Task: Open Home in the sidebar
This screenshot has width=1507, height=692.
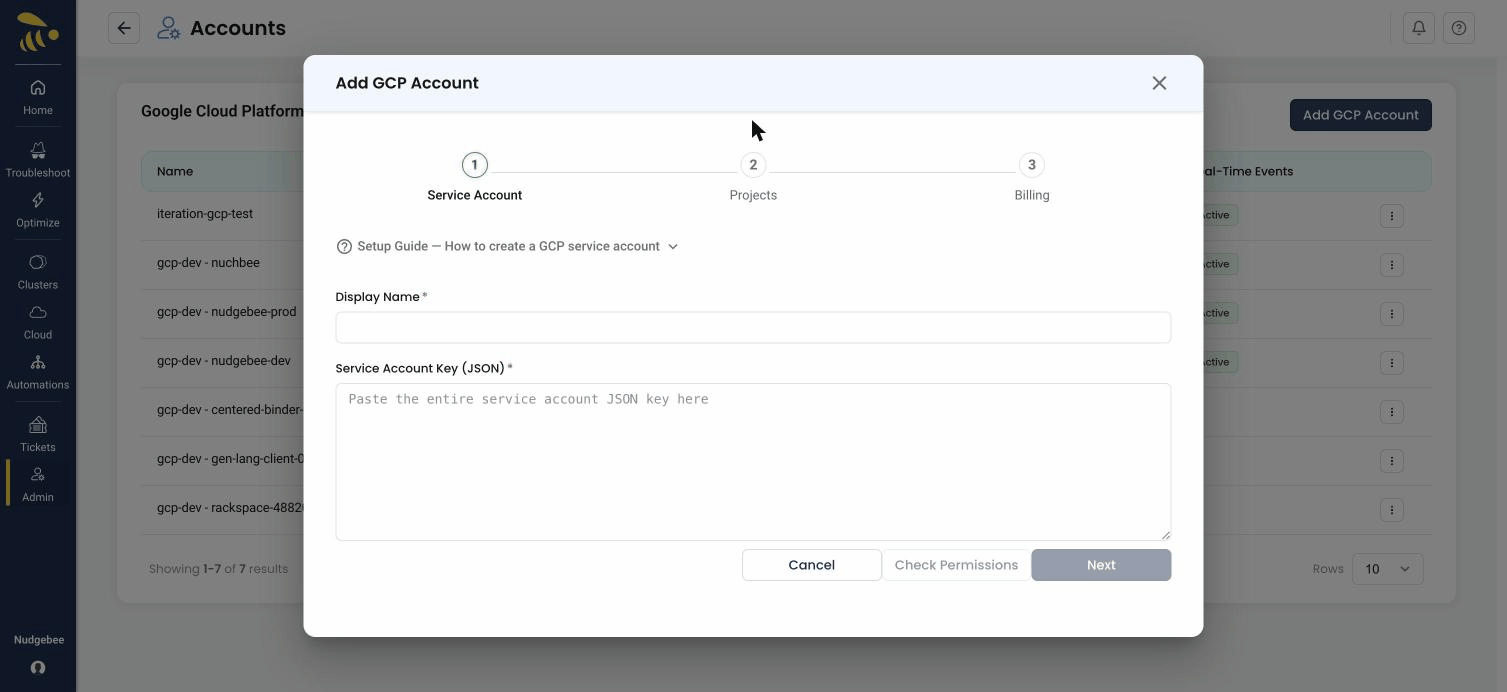Action: [38, 97]
